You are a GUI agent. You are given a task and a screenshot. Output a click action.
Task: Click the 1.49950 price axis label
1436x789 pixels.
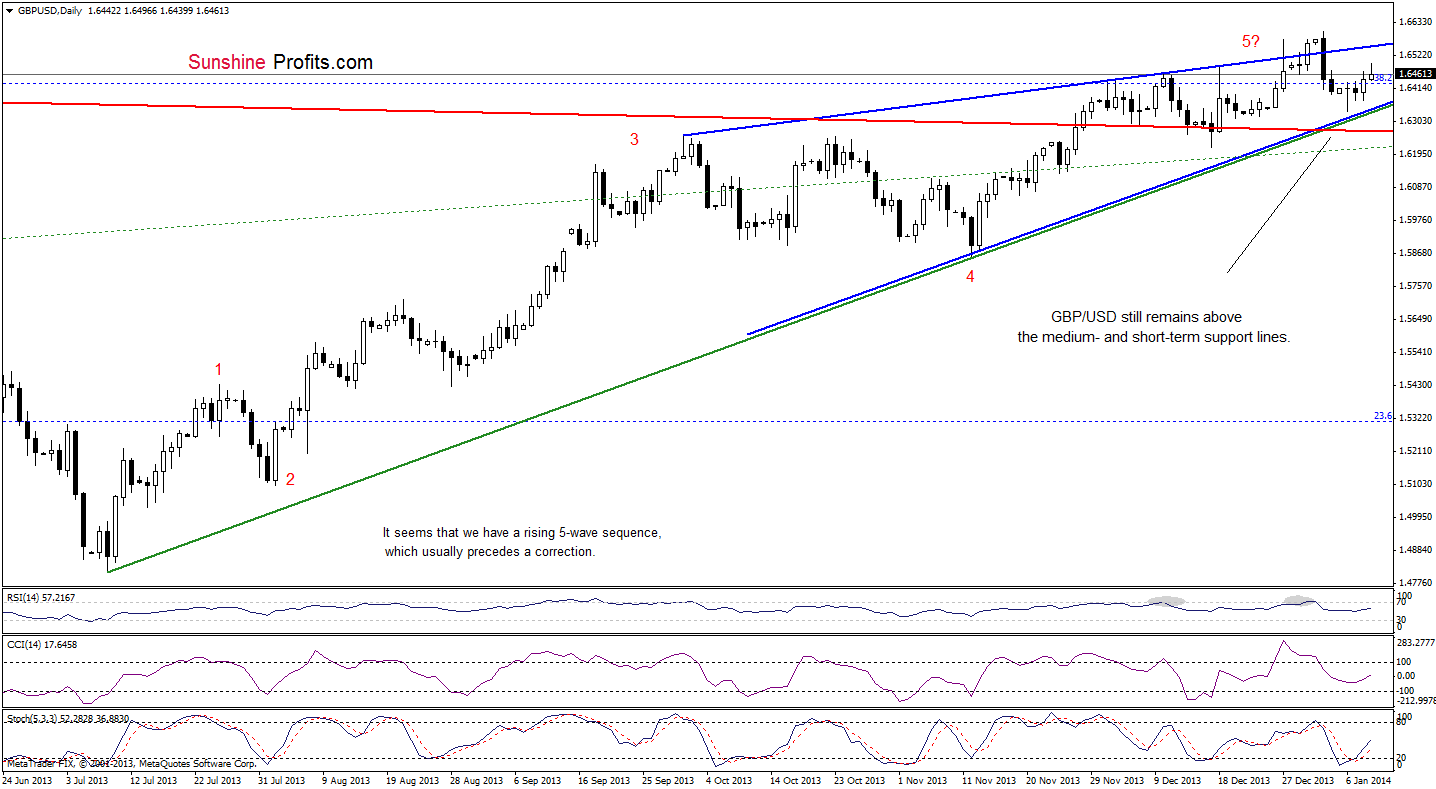click(x=1415, y=516)
